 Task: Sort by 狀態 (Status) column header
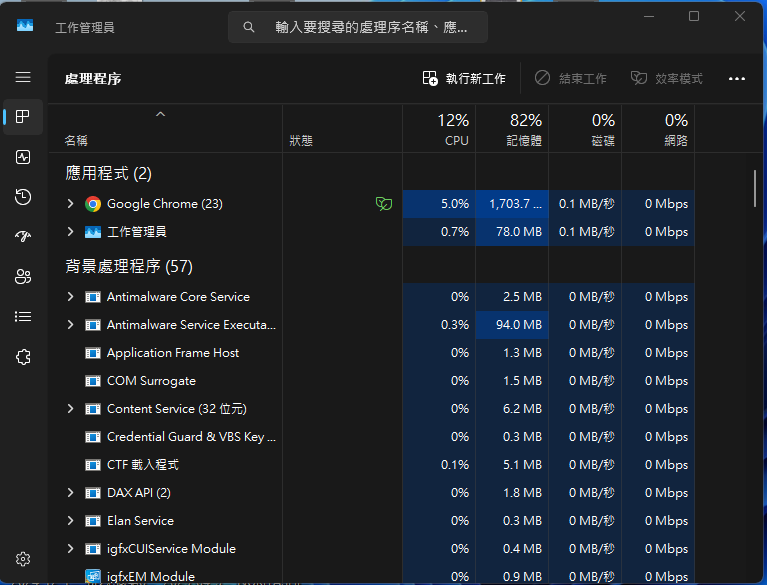coord(342,129)
